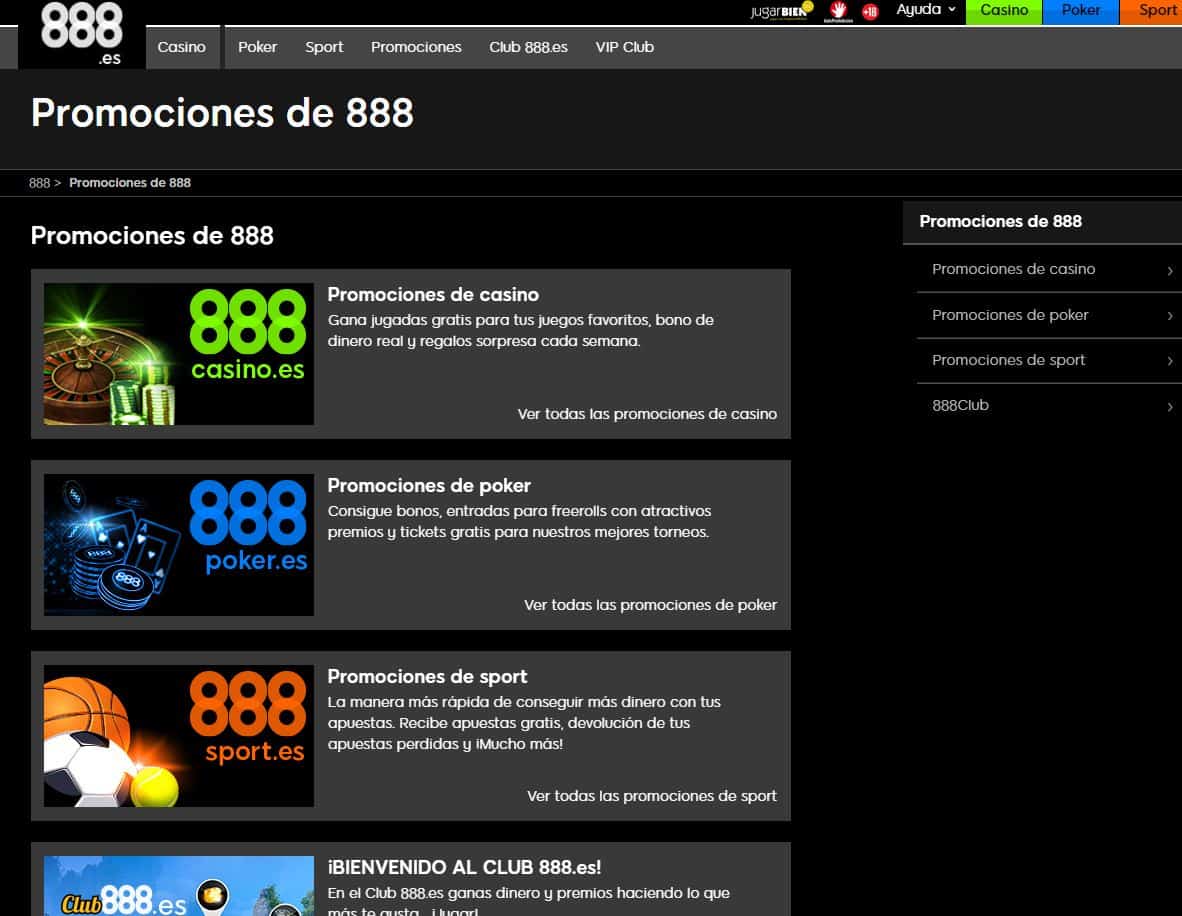Click the red hand self-exclusion icon
Viewport: 1182px width, 916px height.
click(x=838, y=11)
